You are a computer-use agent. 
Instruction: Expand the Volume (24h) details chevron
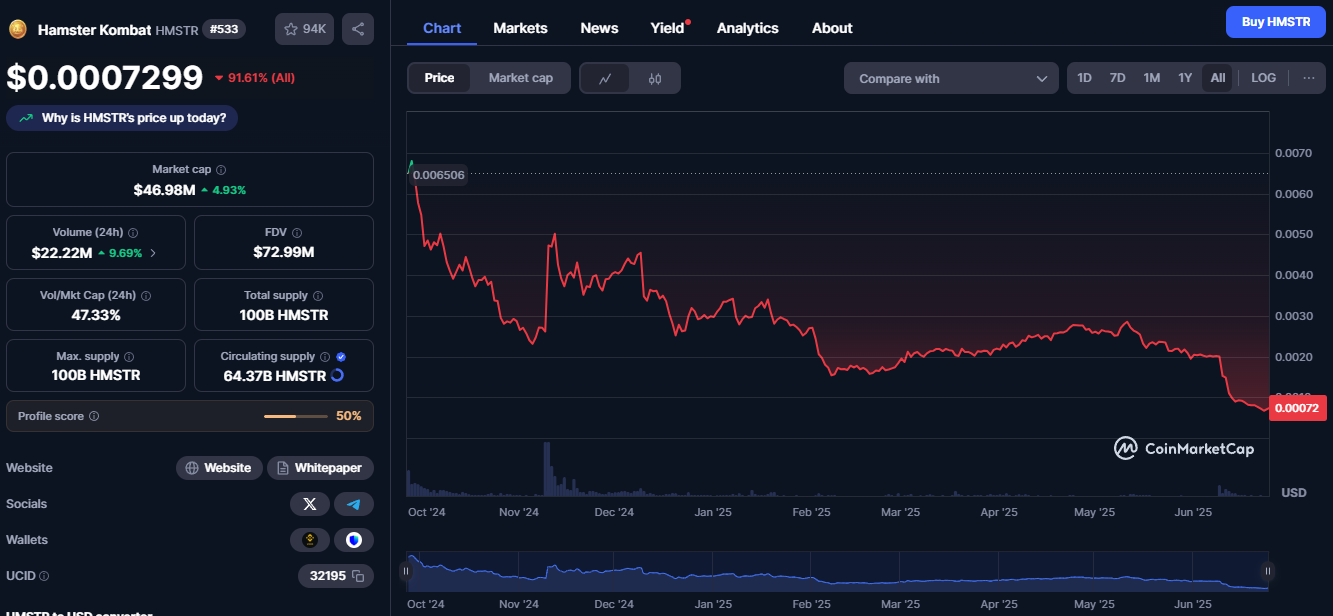coord(153,253)
